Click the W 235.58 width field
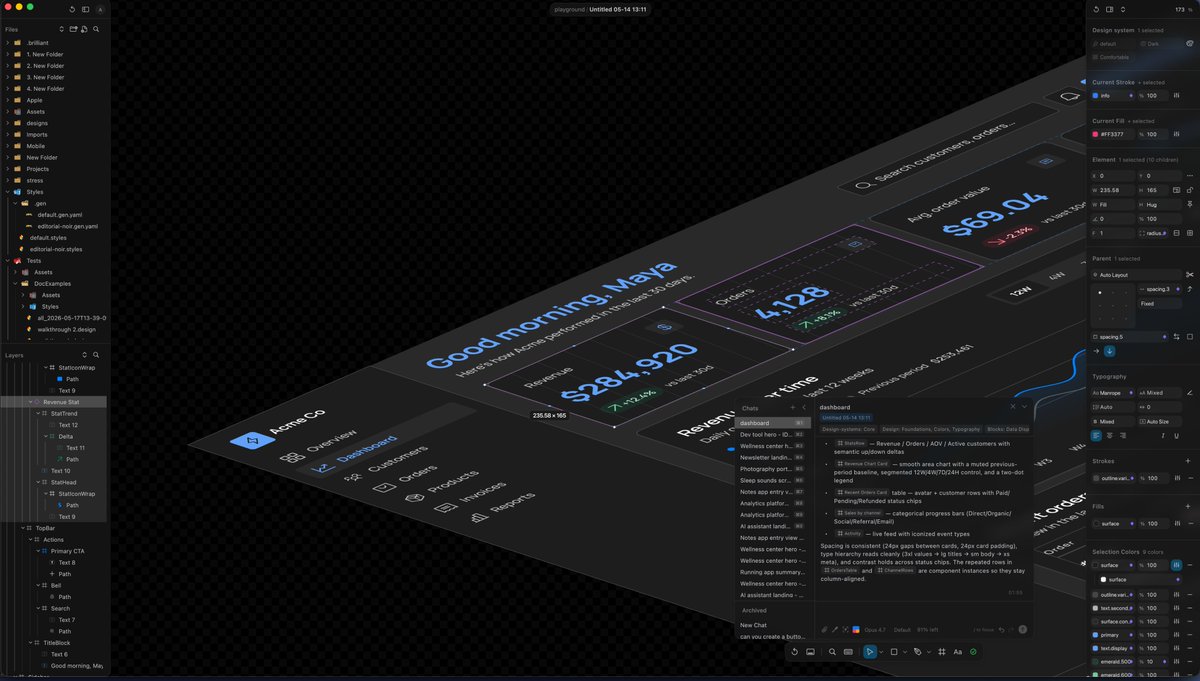The image size is (1200, 681). [x=1111, y=189]
